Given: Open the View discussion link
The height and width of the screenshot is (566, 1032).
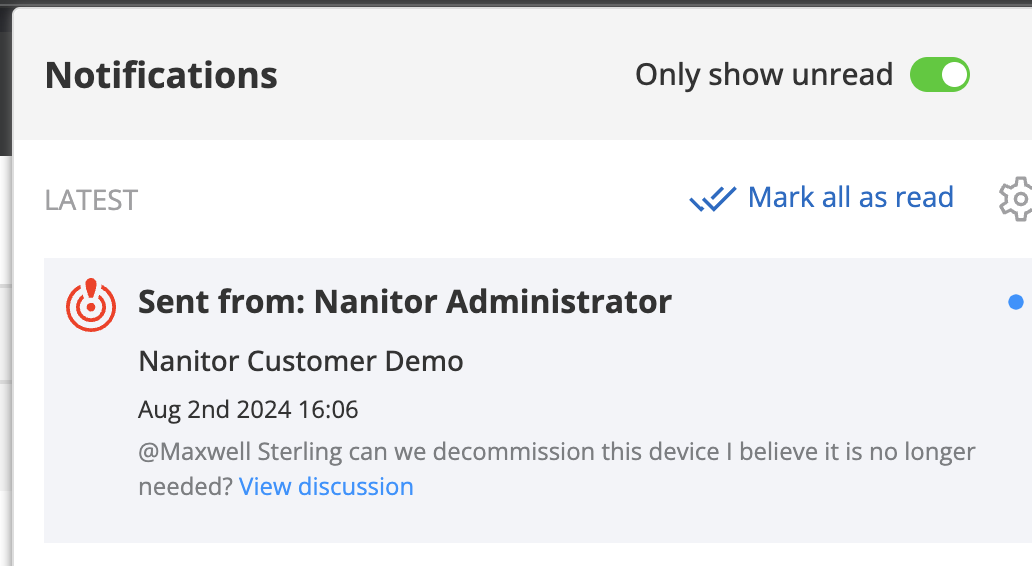Looking at the screenshot, I should coord(326,487).
